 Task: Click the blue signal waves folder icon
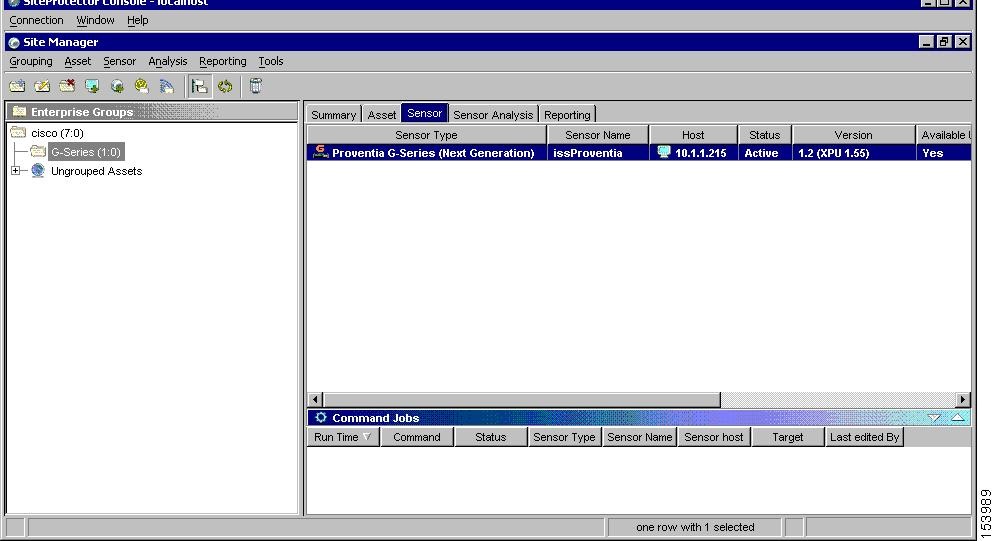coord(167,86)
